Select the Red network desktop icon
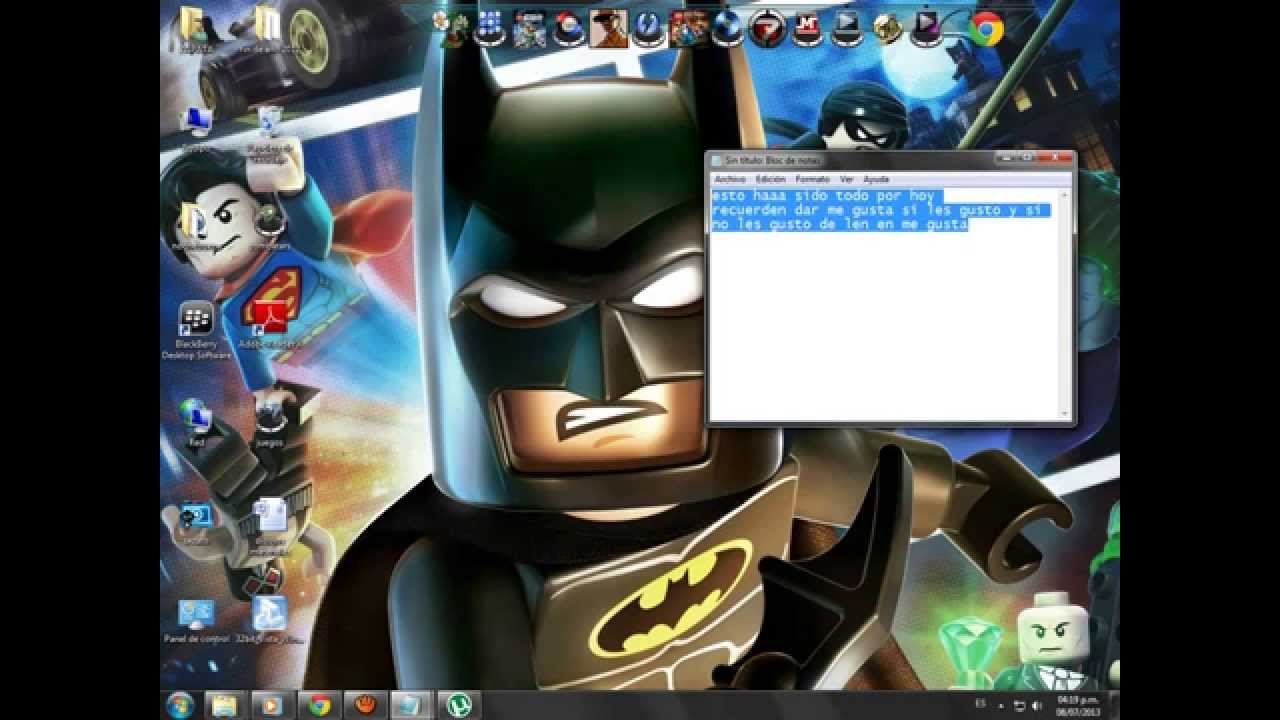Image resolution: width=1280 pixels, height=720 pixels. [196, 422]
